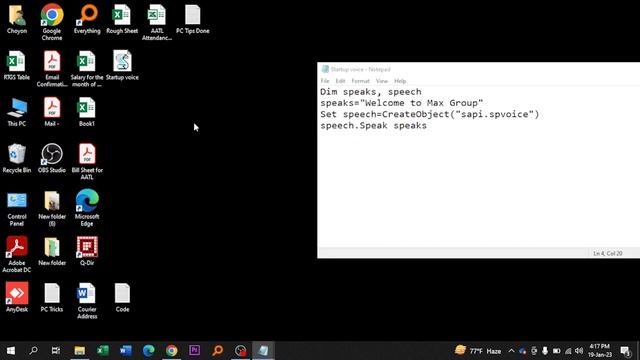The image size is (640, 360).
Task: Open Google Chrome from taskbar
Action: (172, 351)
